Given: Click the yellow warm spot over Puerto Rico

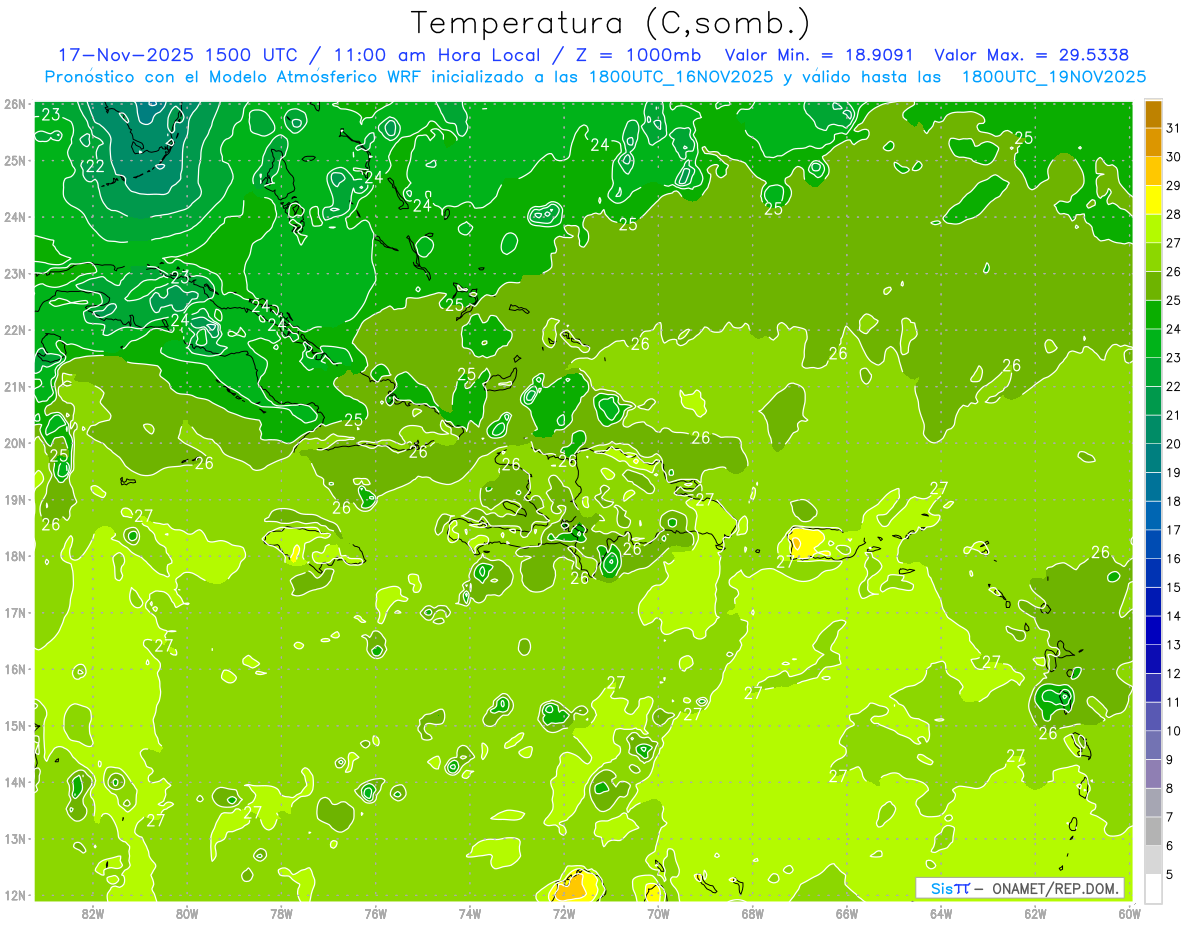Looking at the screenshot, I should point(806,543).
